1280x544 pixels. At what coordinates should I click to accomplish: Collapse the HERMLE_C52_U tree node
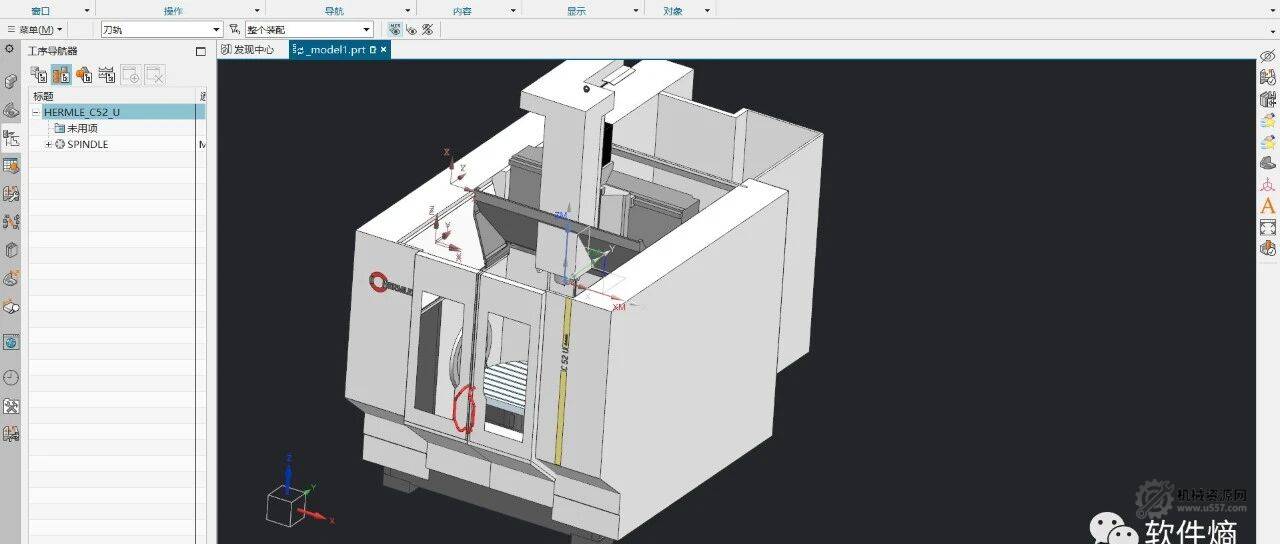pyautogui.click(x=36, y=113)
